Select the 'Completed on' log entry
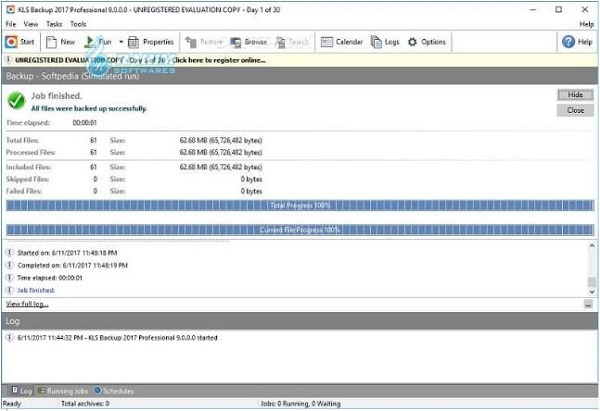The width and height of the screenshot is (600, 411). click(x=73, y=265)
